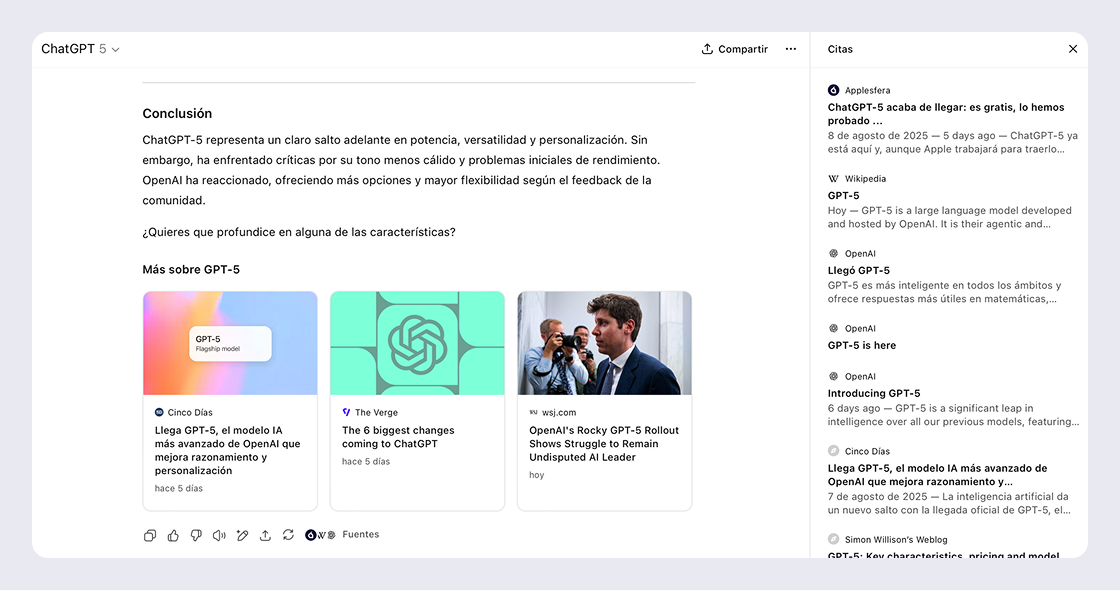
Task: Click the share icon below the response
Action: tap(265, 535)
